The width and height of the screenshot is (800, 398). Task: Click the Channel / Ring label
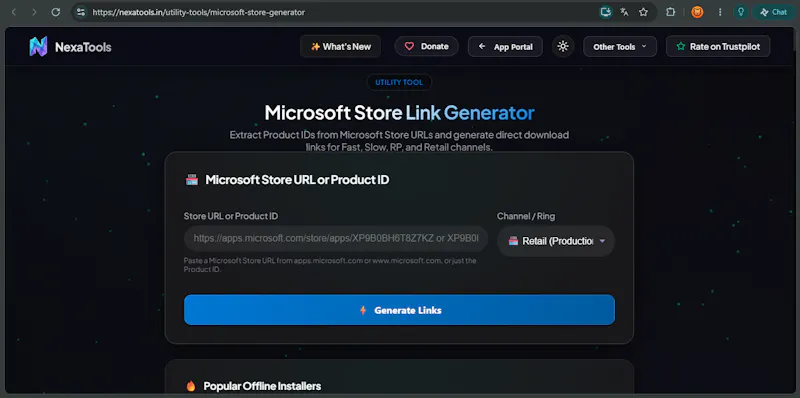click(x=526, y=216)
